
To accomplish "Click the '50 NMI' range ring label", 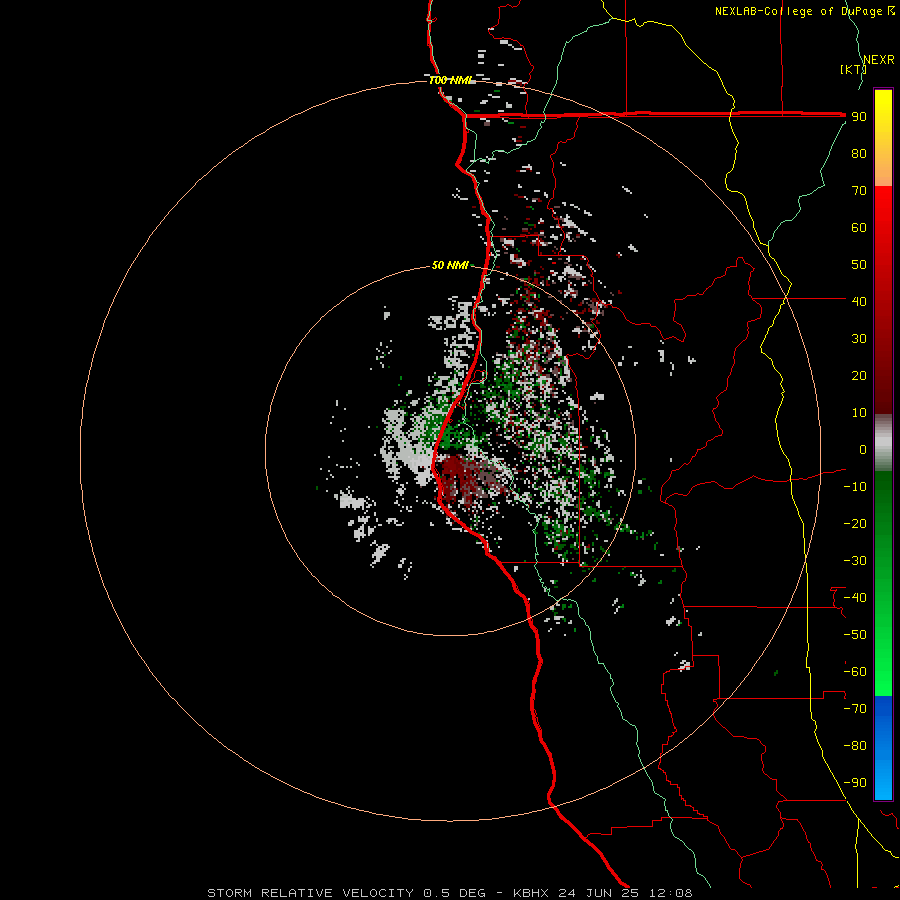I will coord(450,265).
